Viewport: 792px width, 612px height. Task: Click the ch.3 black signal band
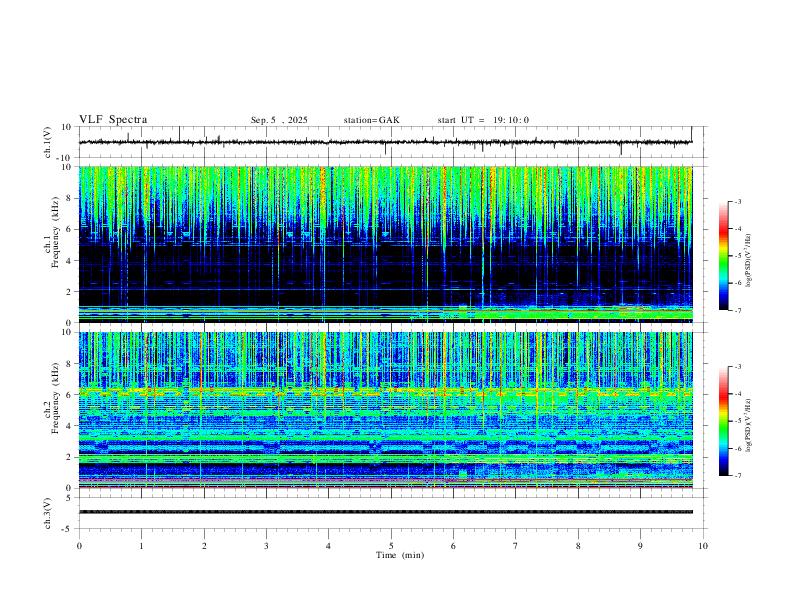tap(385, 512)
